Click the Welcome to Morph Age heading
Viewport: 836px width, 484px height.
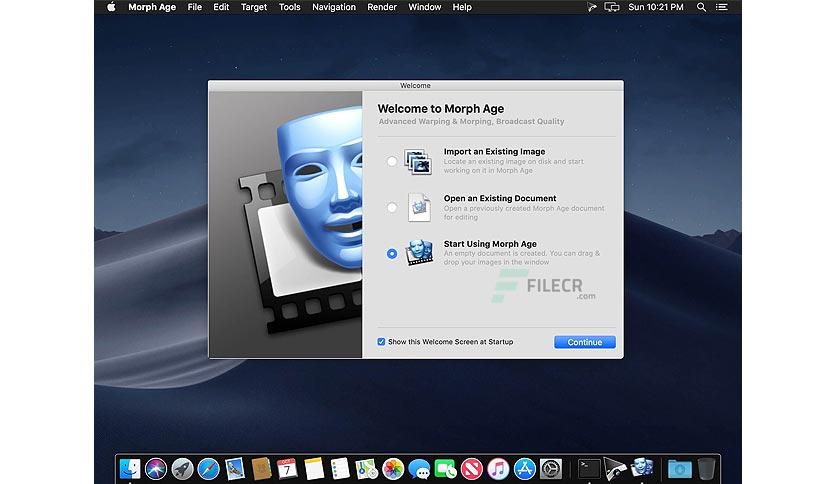point(441,109)
